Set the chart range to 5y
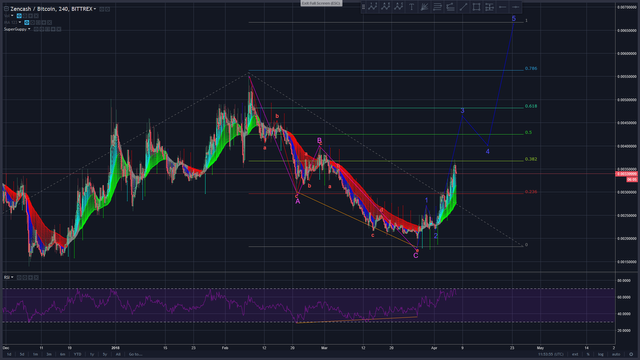Viewport: 640px width, 360px height. point(104,354)
